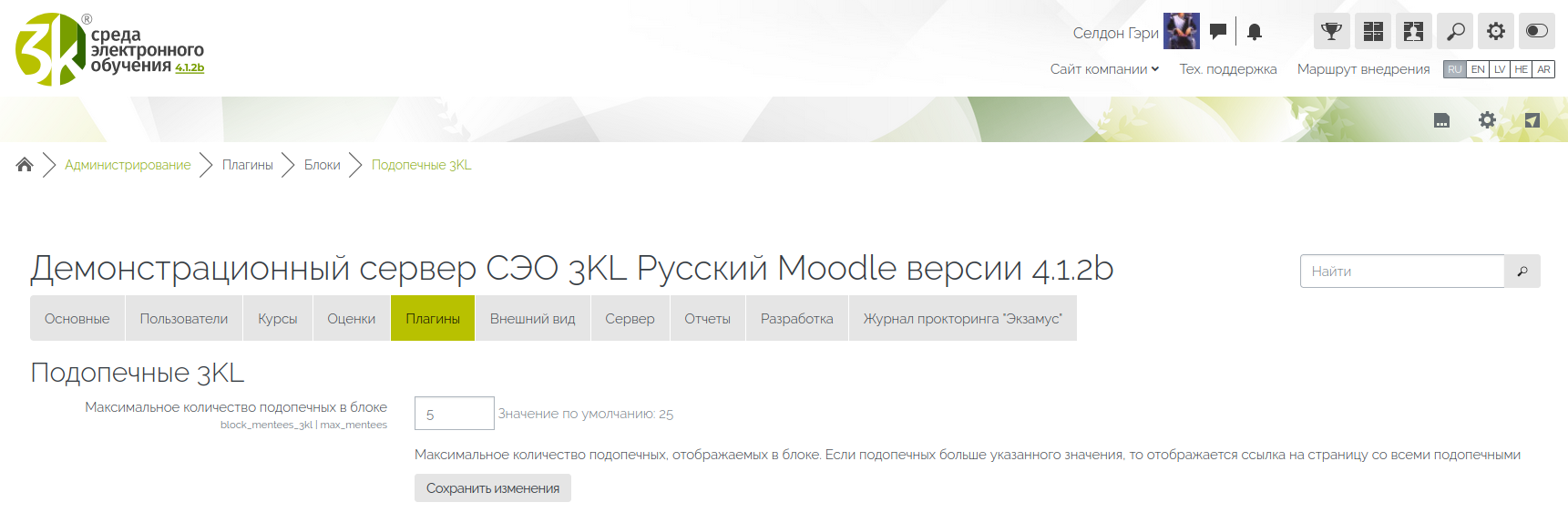
Task: Click 'Сохранить изменения' button
Action: click(x=492, y=488)
